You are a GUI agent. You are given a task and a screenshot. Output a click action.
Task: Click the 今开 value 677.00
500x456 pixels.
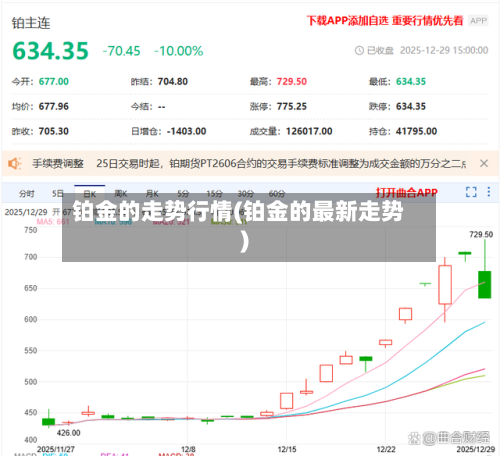pos(54,81)
